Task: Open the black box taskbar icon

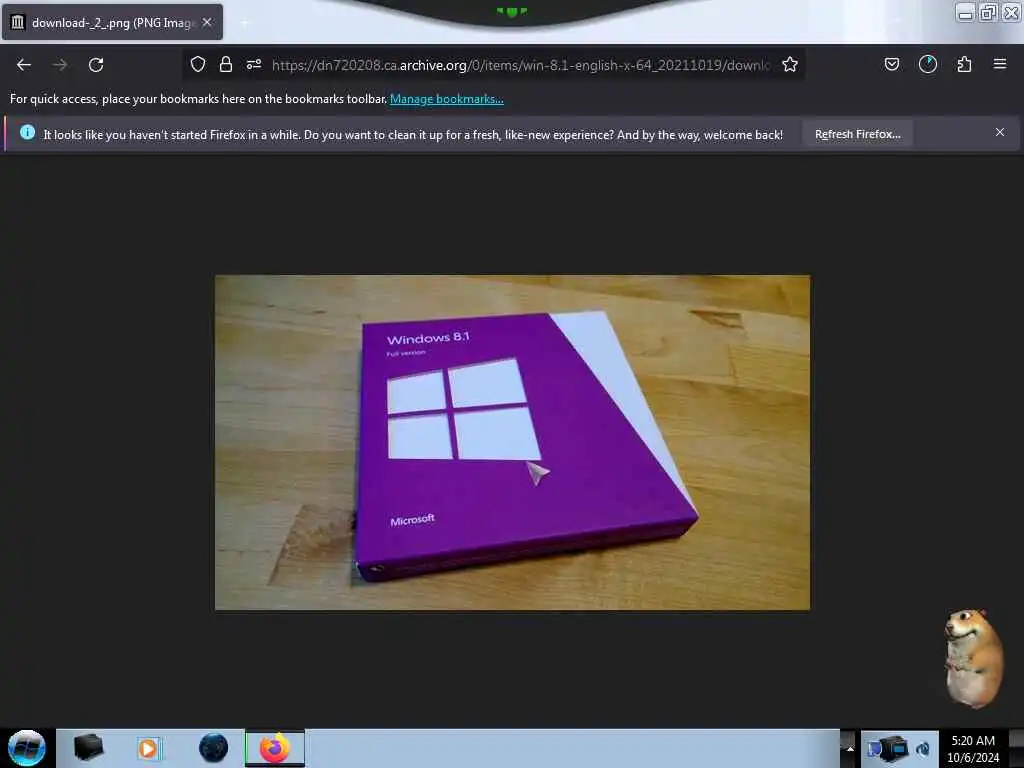Action: (88, 748)
